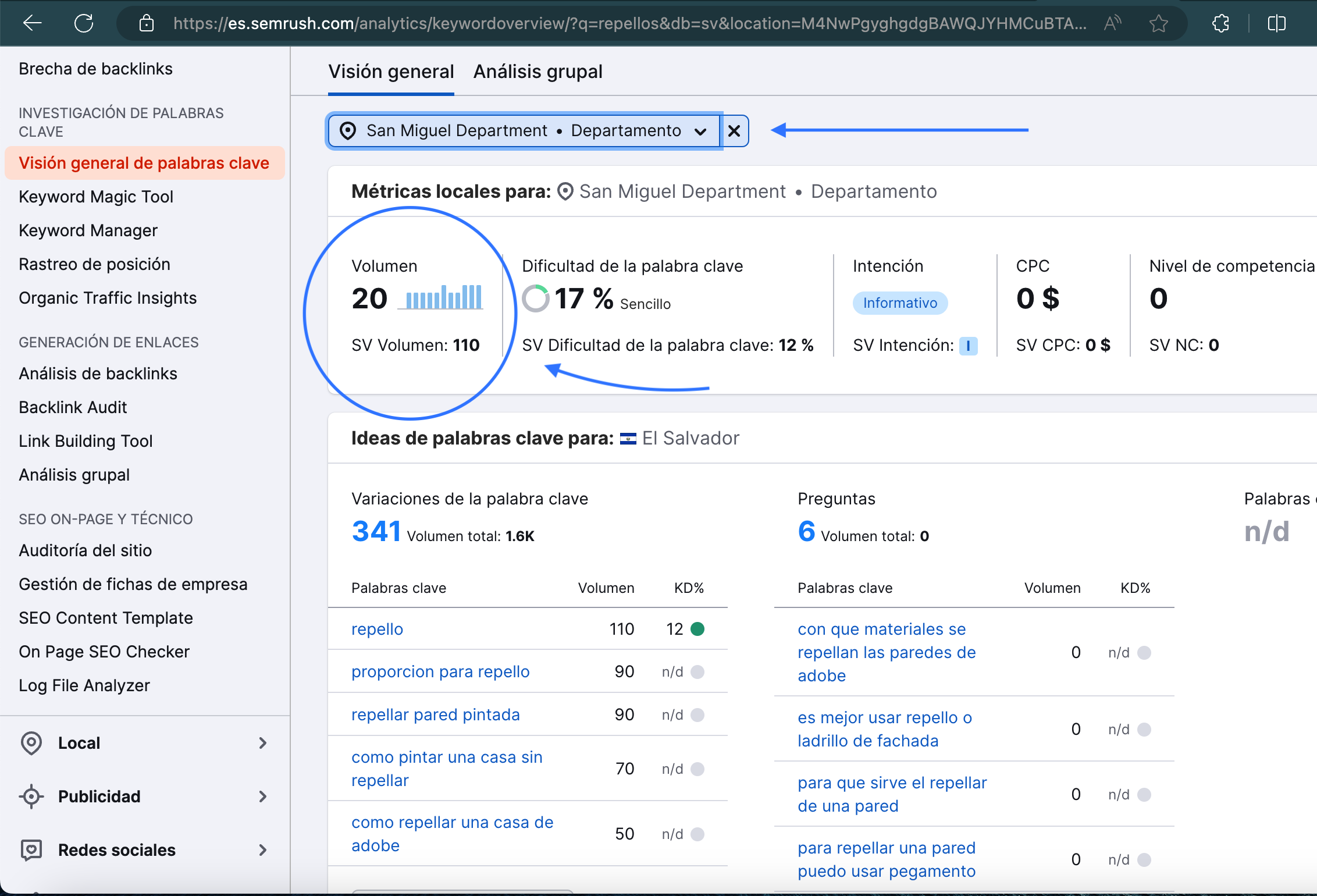Toggle split screen view icon
This screenshot has height=896, width=1317.
tap(1276, 23)
